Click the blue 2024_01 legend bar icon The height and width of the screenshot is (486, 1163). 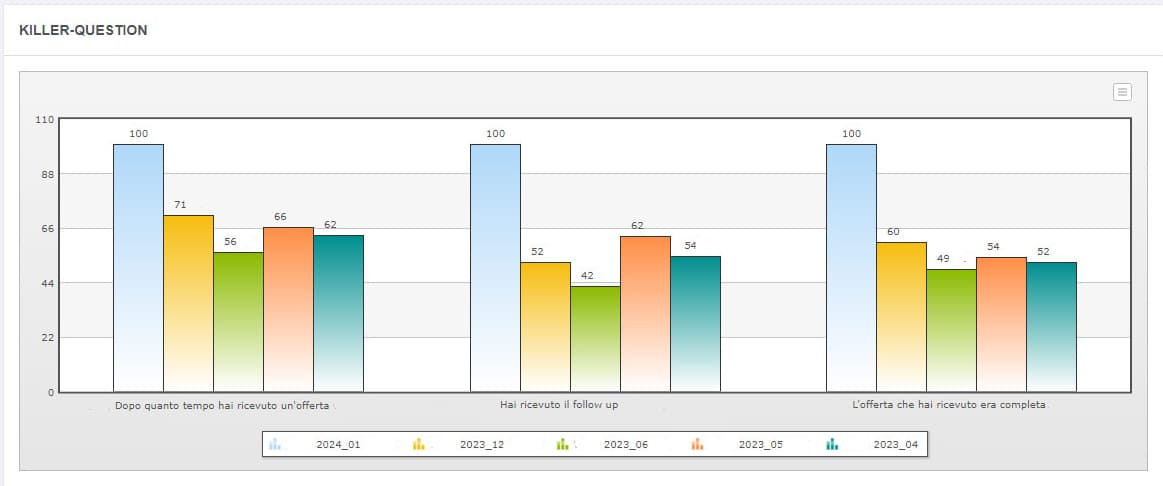click(x=275, y=444)
